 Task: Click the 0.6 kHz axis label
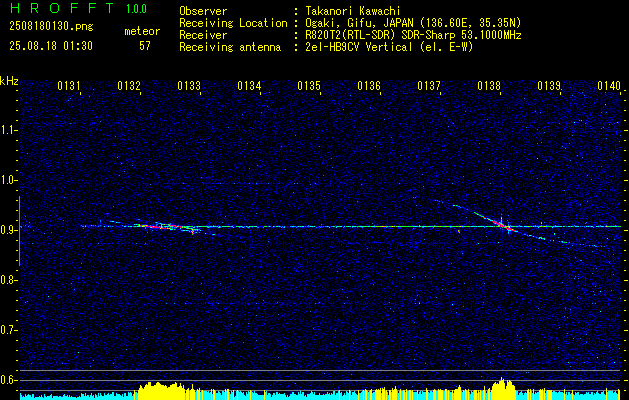(8, 380)
